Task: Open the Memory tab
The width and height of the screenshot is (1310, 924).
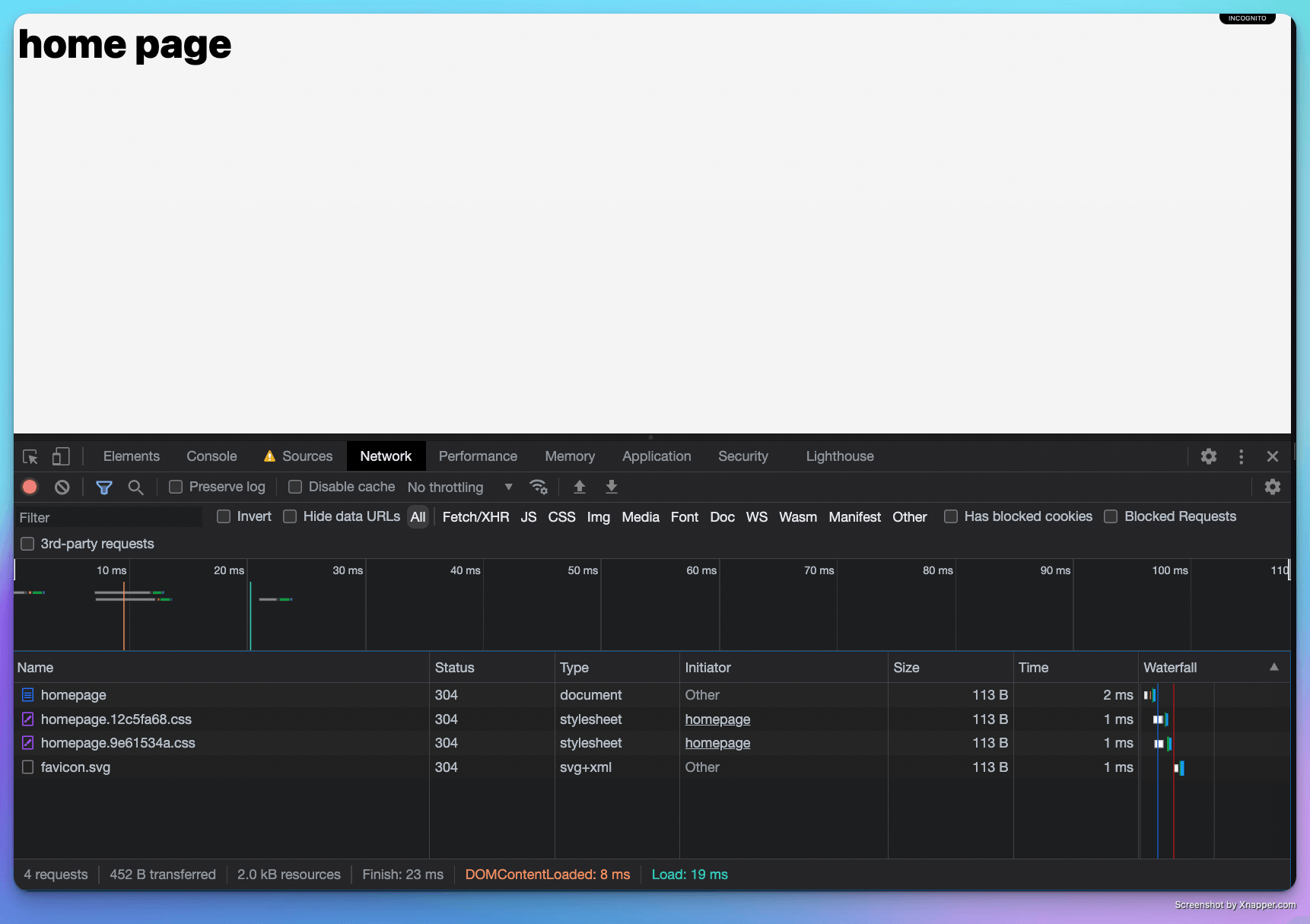Action: (570, 456)
